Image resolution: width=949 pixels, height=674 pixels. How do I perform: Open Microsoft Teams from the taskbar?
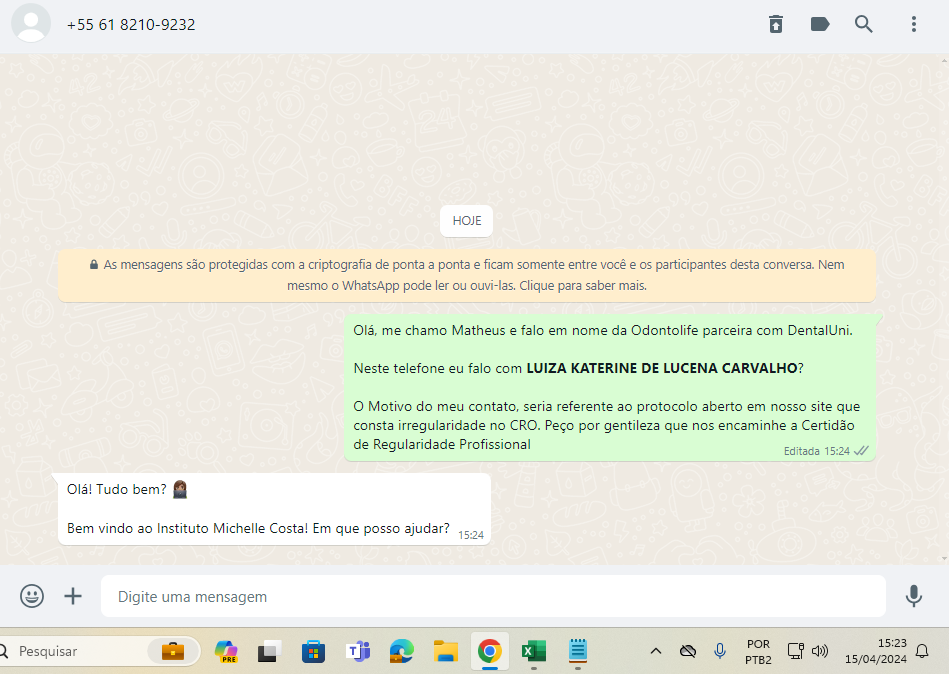coord(357,651)
